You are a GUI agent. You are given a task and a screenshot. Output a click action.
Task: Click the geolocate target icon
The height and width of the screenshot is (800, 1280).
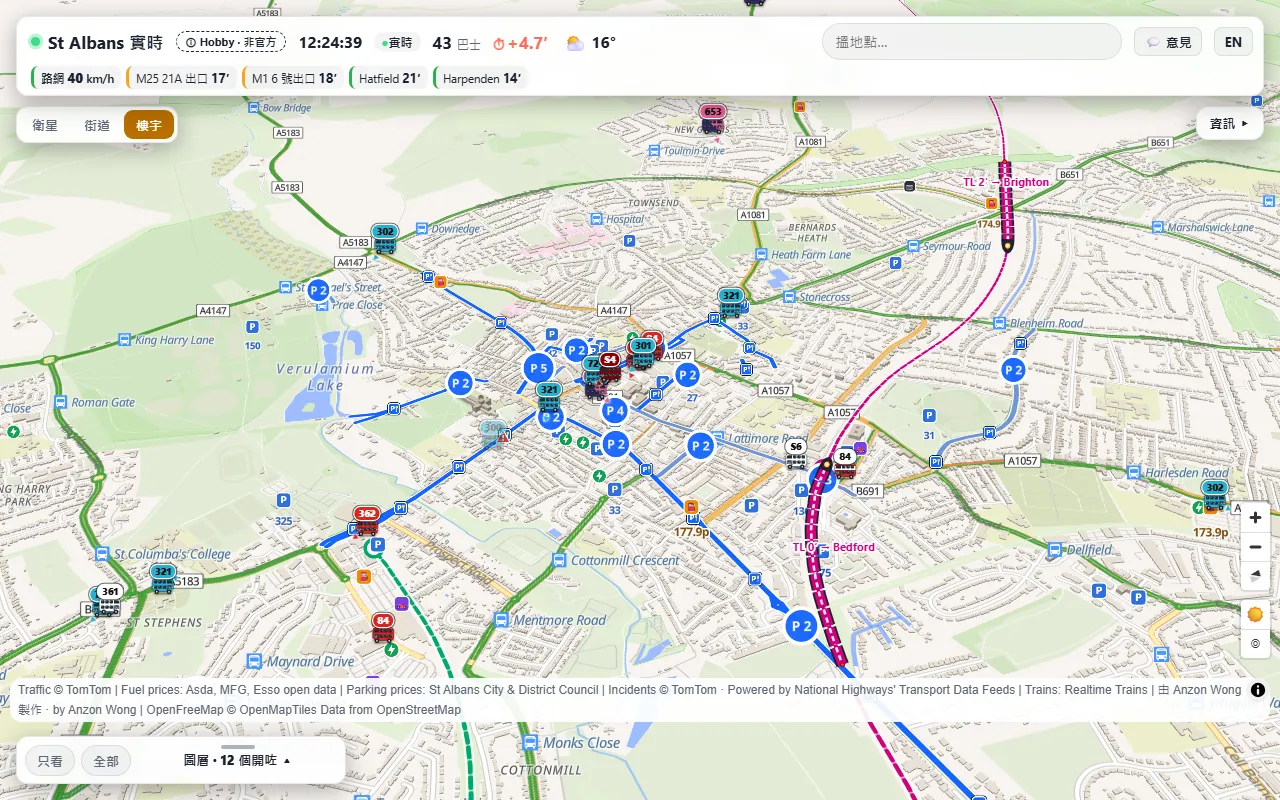[1255, 643]
